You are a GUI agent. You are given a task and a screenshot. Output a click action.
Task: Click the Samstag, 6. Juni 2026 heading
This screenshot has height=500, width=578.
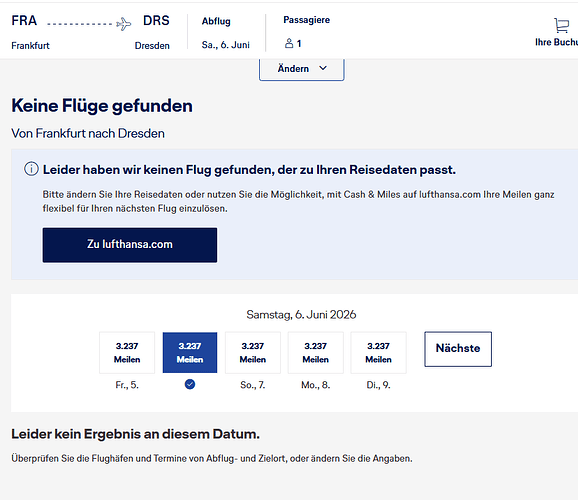coord(301,315)
